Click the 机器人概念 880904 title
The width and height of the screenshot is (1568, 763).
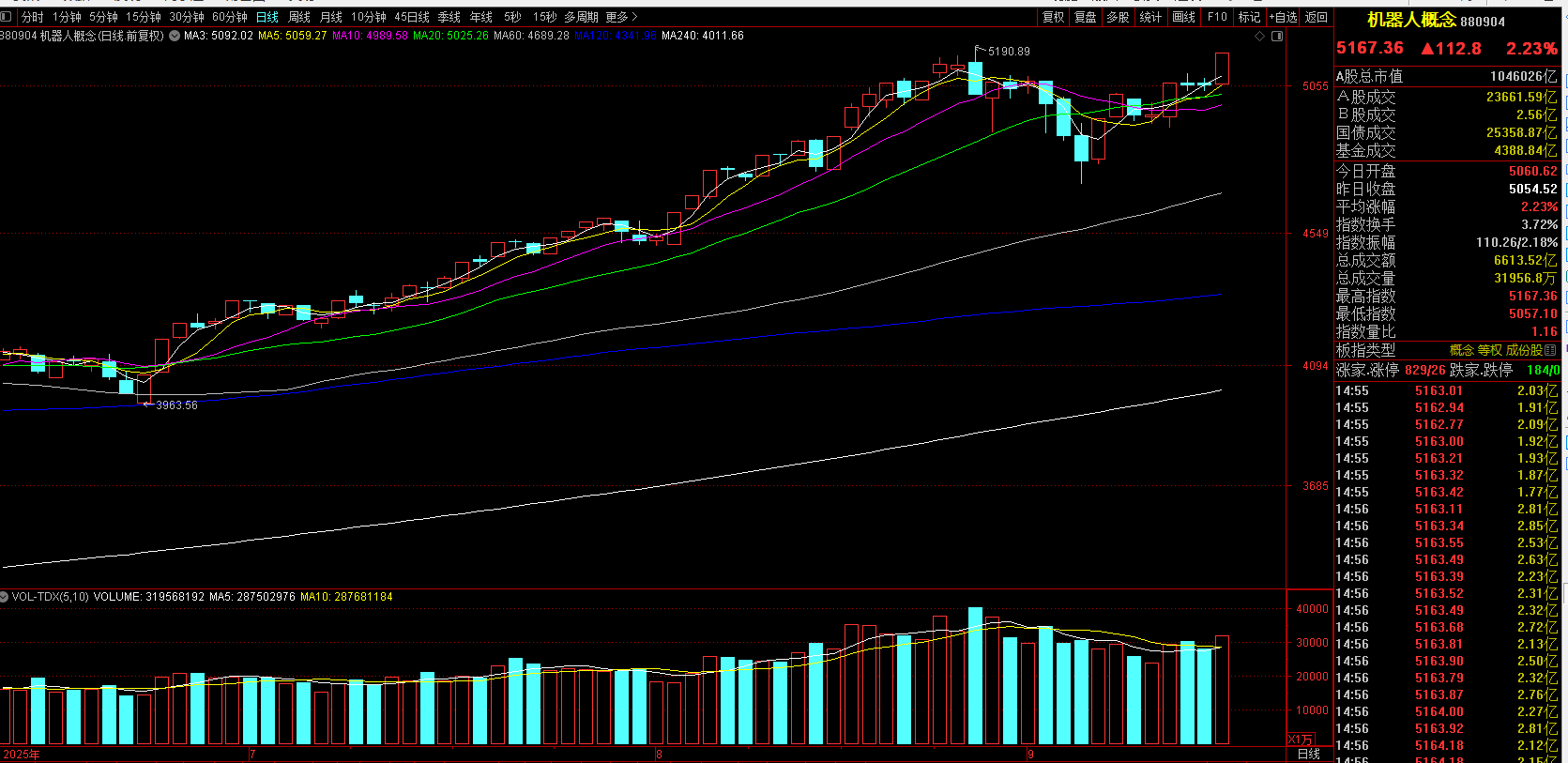[1436, 21]
